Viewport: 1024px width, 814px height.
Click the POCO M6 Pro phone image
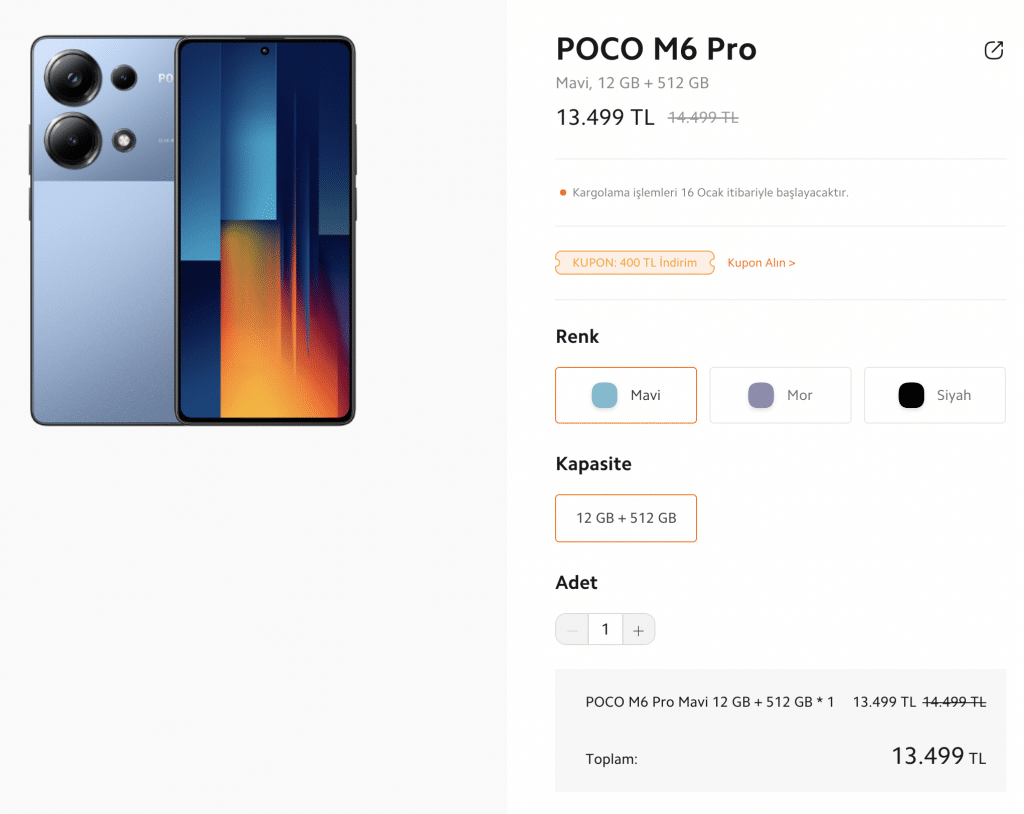[x=193, y=231]
